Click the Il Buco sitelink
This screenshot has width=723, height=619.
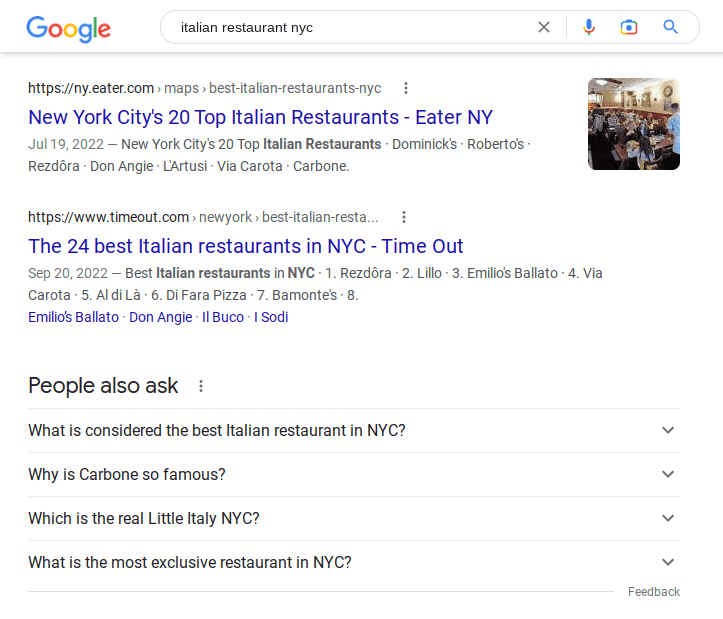(223, 317)
